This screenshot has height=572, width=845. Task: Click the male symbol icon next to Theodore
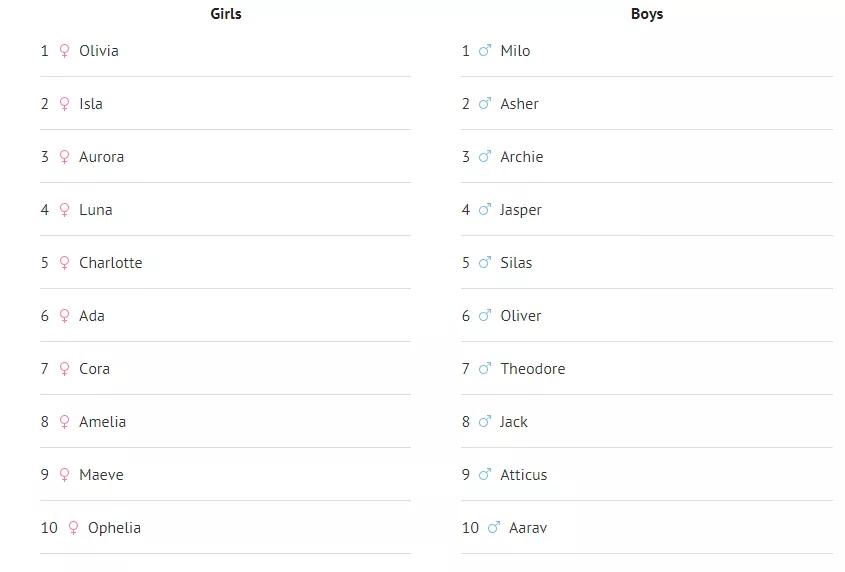click(x=485, y=369)
